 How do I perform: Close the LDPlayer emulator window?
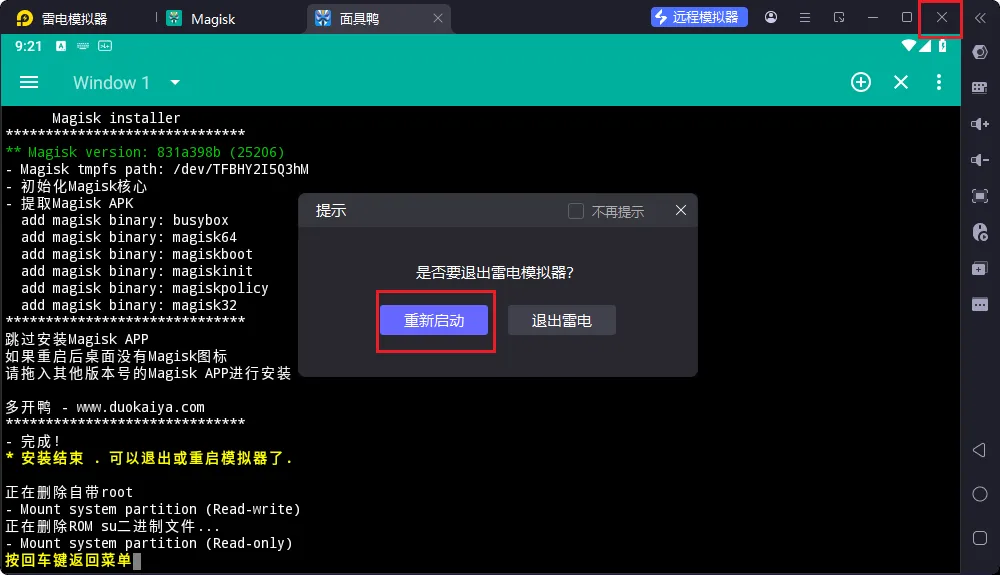pos(941,17)
